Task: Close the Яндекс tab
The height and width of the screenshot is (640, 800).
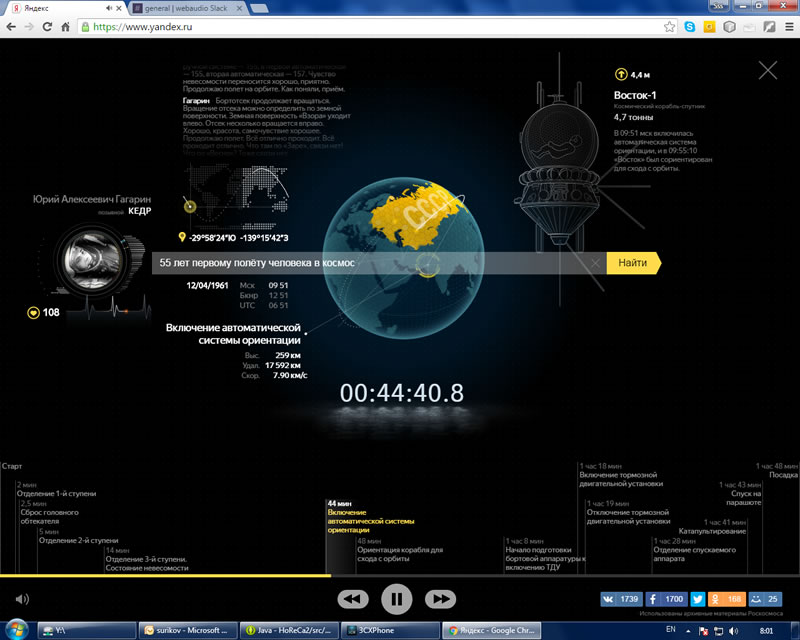Action: click(119, 9)
